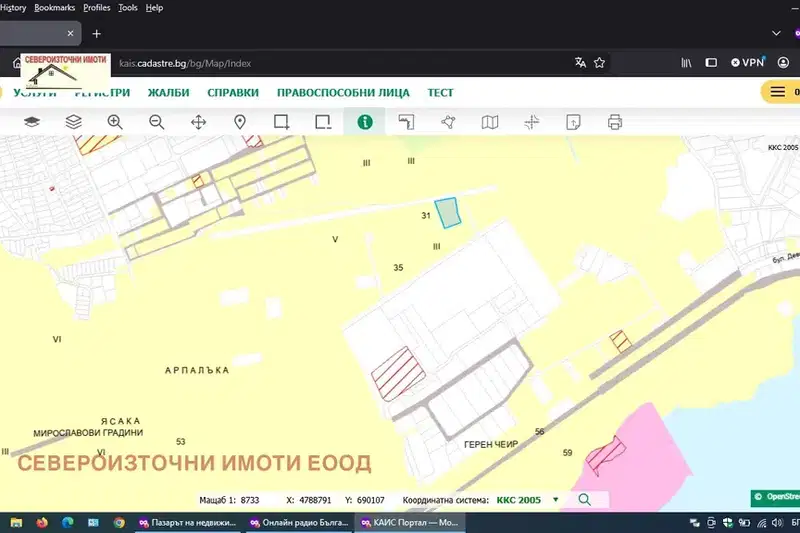Open the Help menu
Image resolution: width=800 pixels, height=533 pixels.
pyautogui.click(x=154, y=8)
